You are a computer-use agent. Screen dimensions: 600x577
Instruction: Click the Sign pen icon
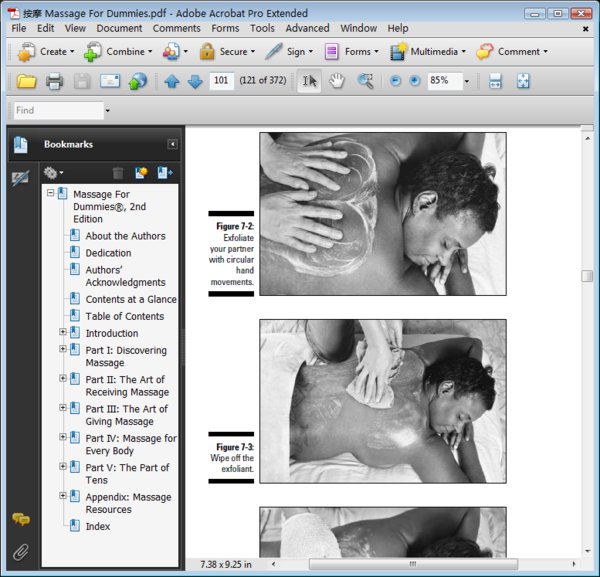274,52
